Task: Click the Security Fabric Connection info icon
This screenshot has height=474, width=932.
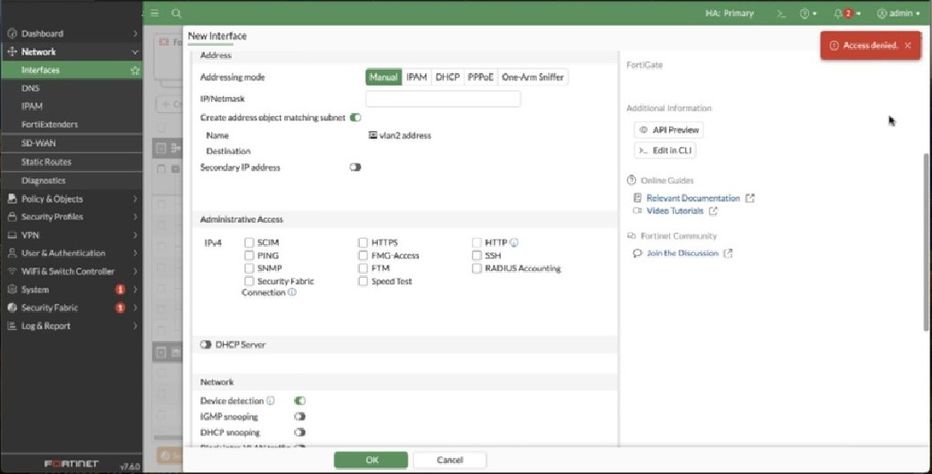Action: pos(292,293)
